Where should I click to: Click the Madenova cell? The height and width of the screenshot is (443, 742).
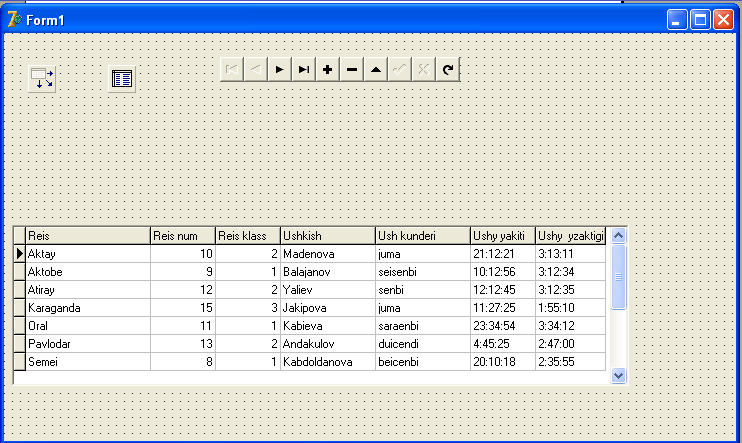328,254
